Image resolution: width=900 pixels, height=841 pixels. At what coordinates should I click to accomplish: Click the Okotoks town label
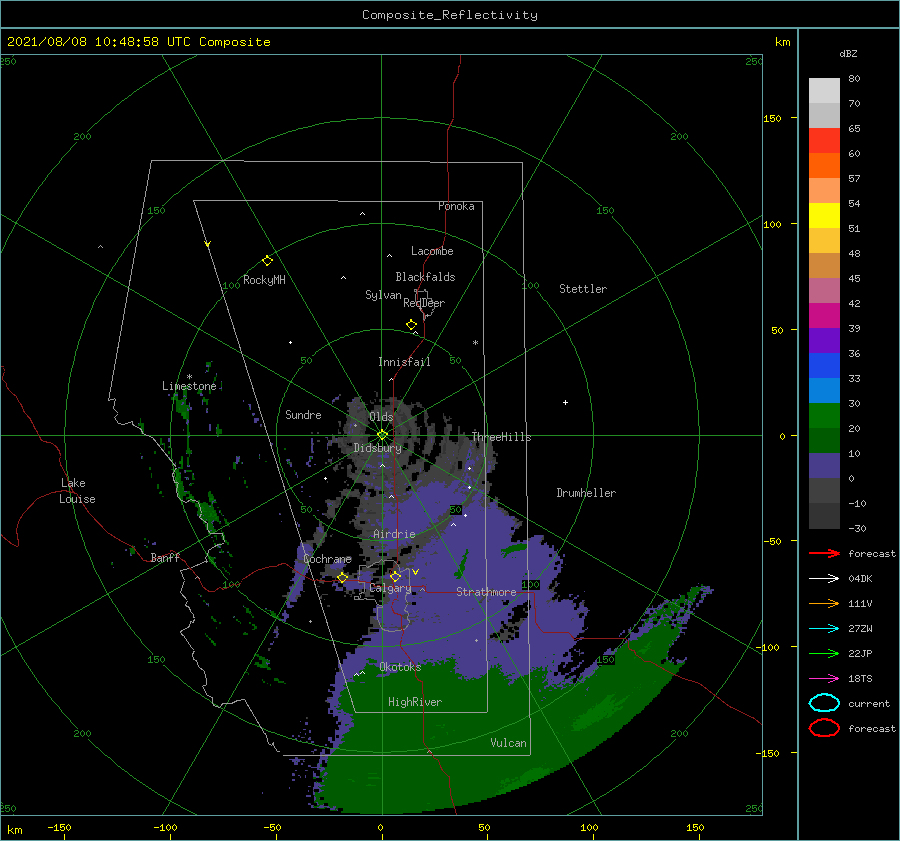pyautogui.click(x=401, y=667)
